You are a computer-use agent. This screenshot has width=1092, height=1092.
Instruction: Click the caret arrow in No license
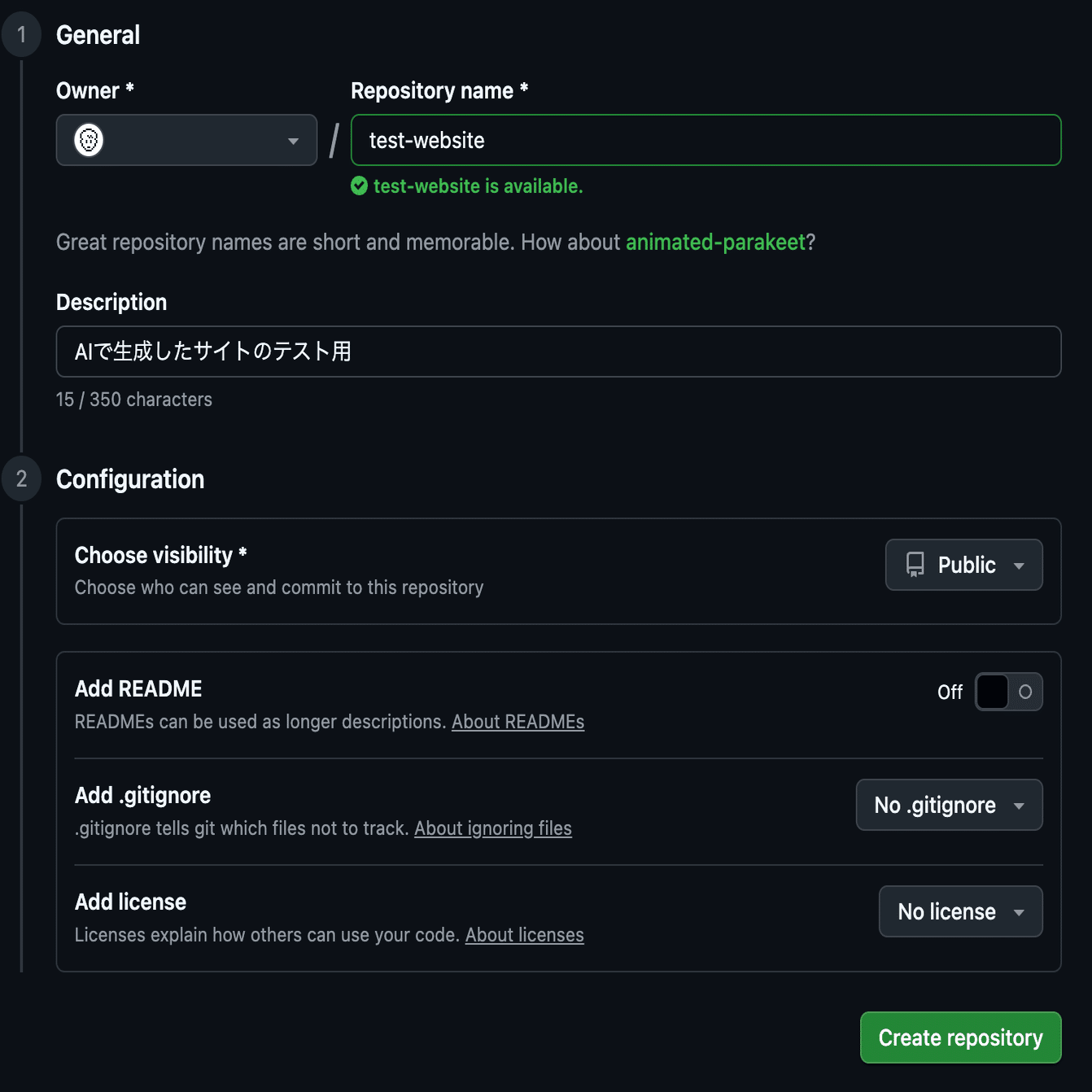point(1019,912)
